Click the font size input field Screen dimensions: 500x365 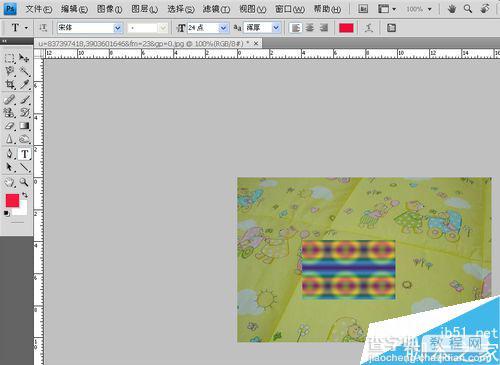click(203, 28)
